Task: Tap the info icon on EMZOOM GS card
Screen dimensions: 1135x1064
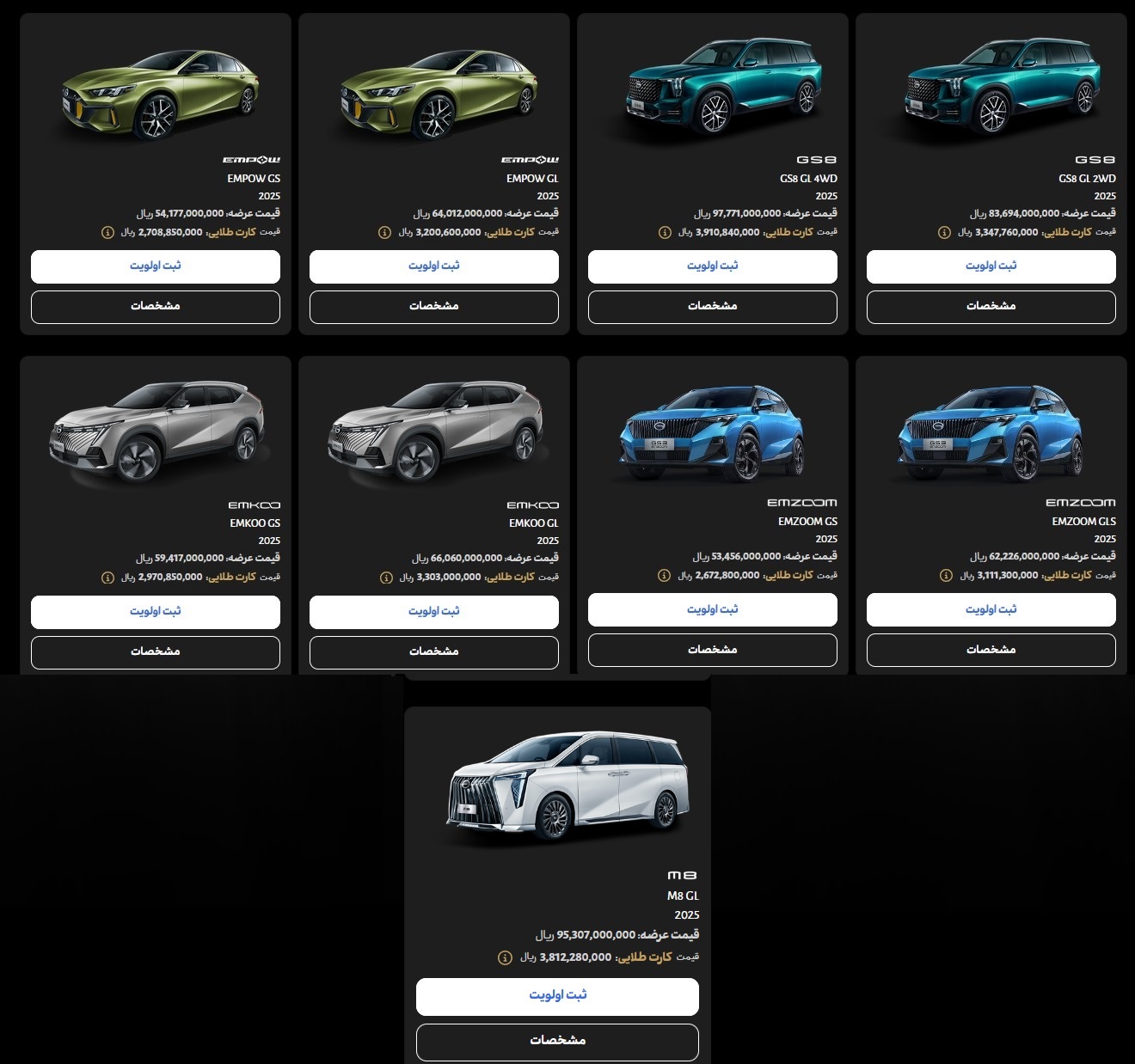Action: click(664, 576)
